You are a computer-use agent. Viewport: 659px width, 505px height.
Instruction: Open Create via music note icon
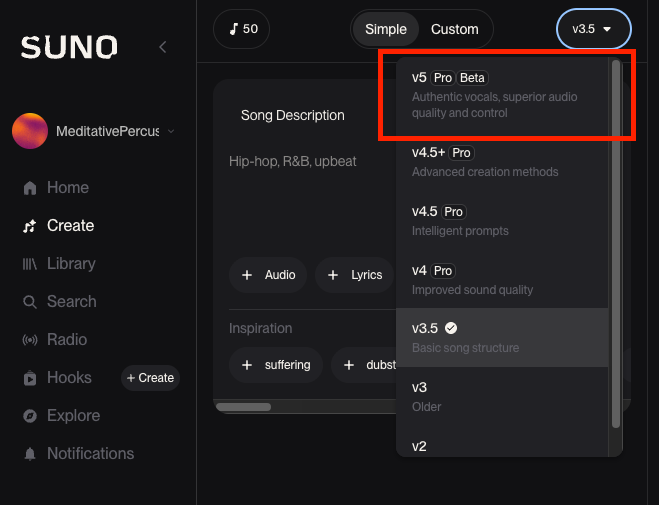click(x=30, y=226)
